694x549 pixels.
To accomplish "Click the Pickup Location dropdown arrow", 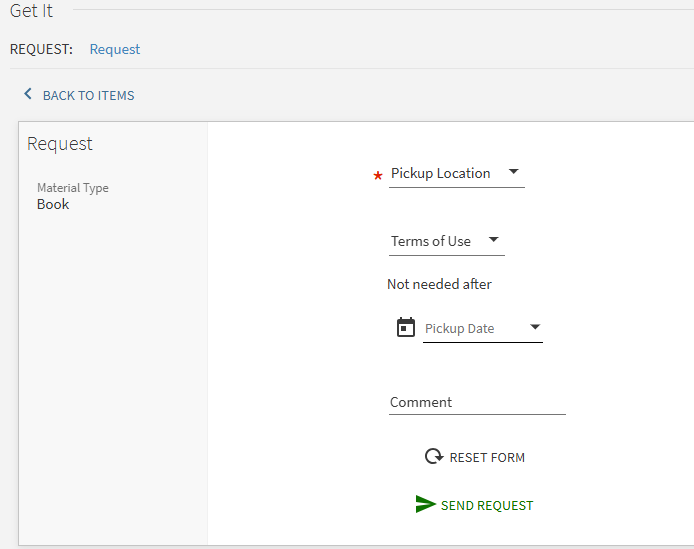I will point(514,172).
